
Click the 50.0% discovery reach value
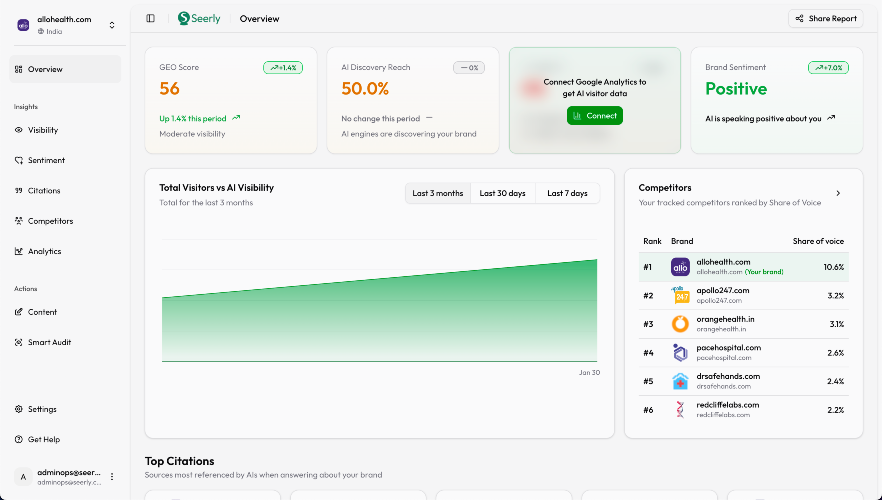coord(365,89)
